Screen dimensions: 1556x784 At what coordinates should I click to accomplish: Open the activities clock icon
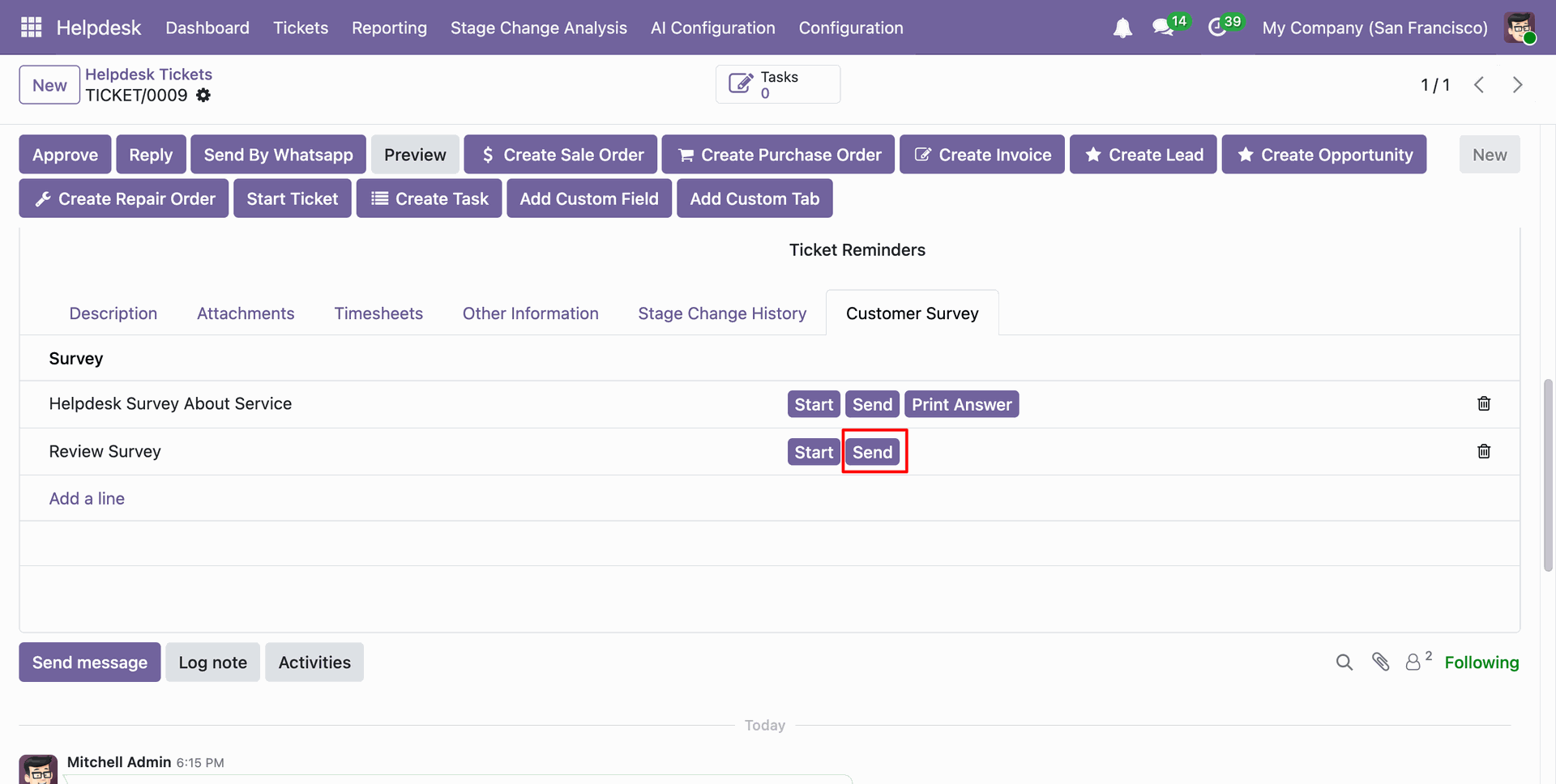pos(1217,28)
